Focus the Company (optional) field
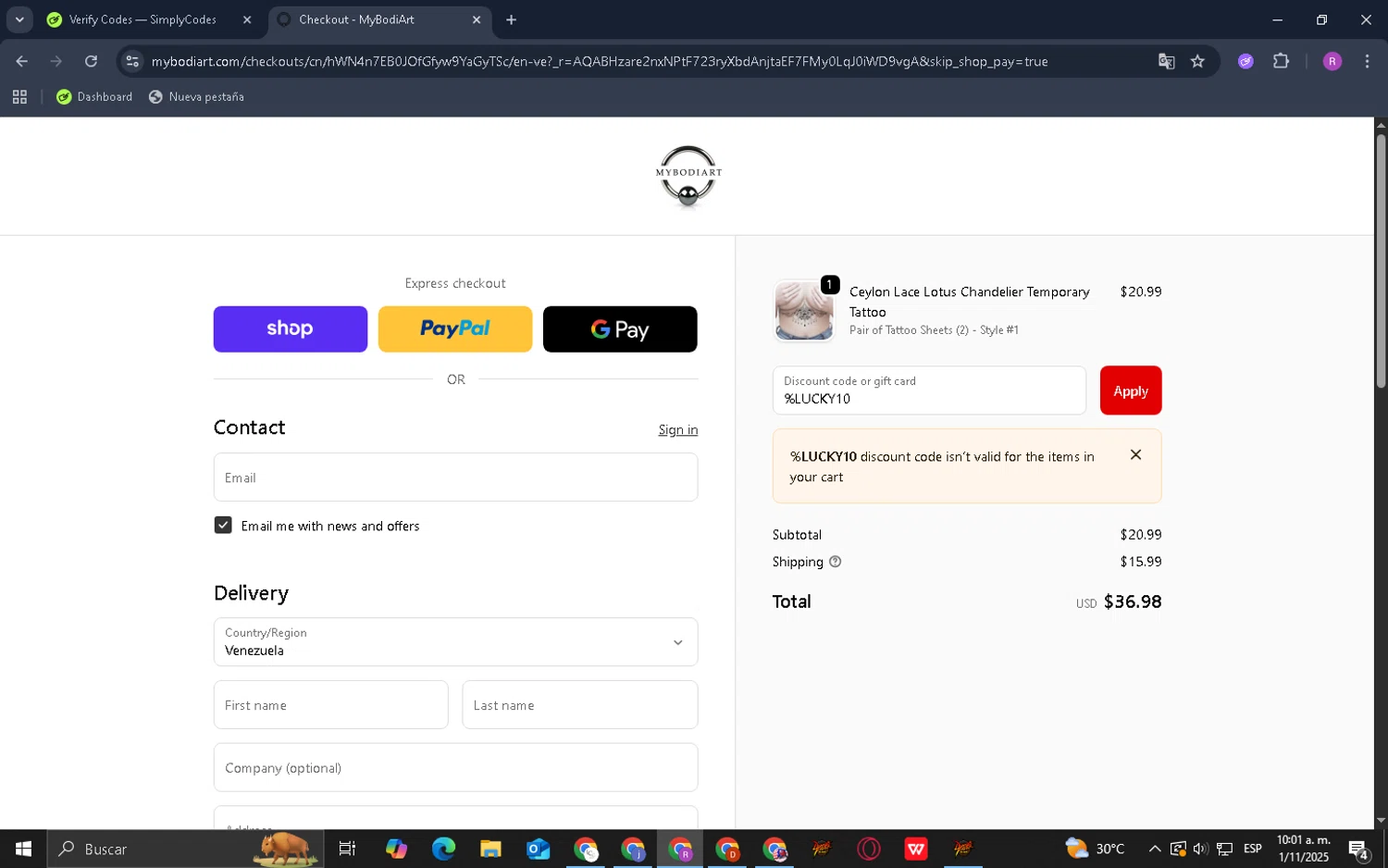 455,768
